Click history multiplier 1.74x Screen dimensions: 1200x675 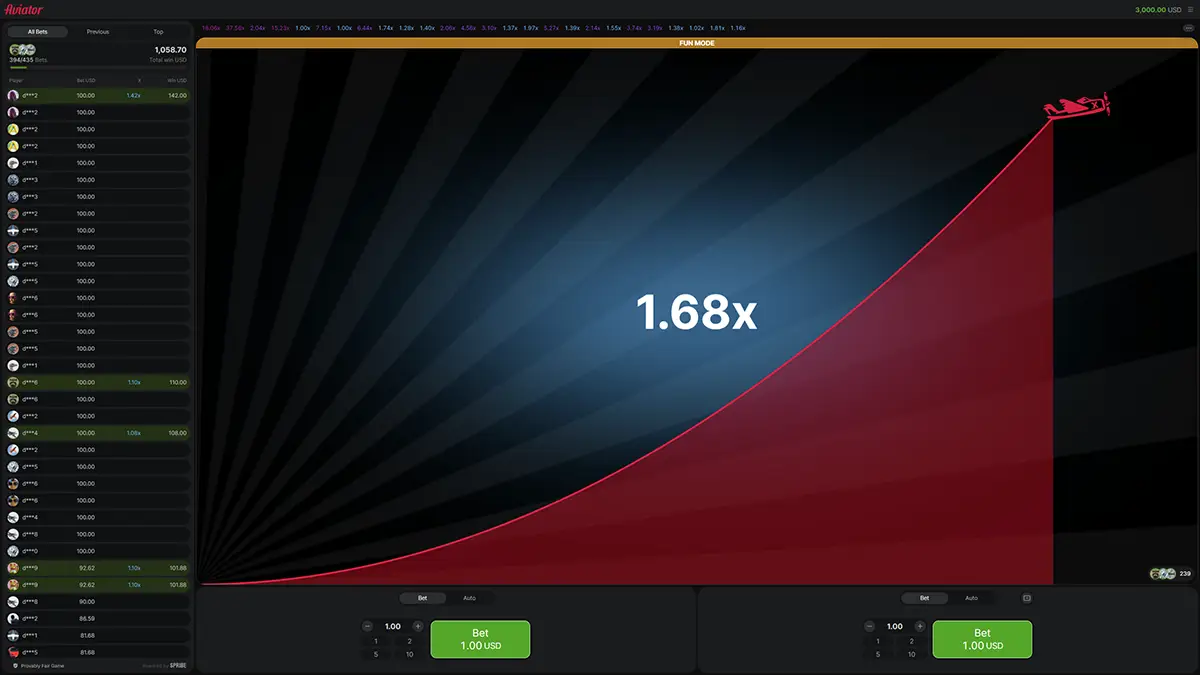[385, 28]
